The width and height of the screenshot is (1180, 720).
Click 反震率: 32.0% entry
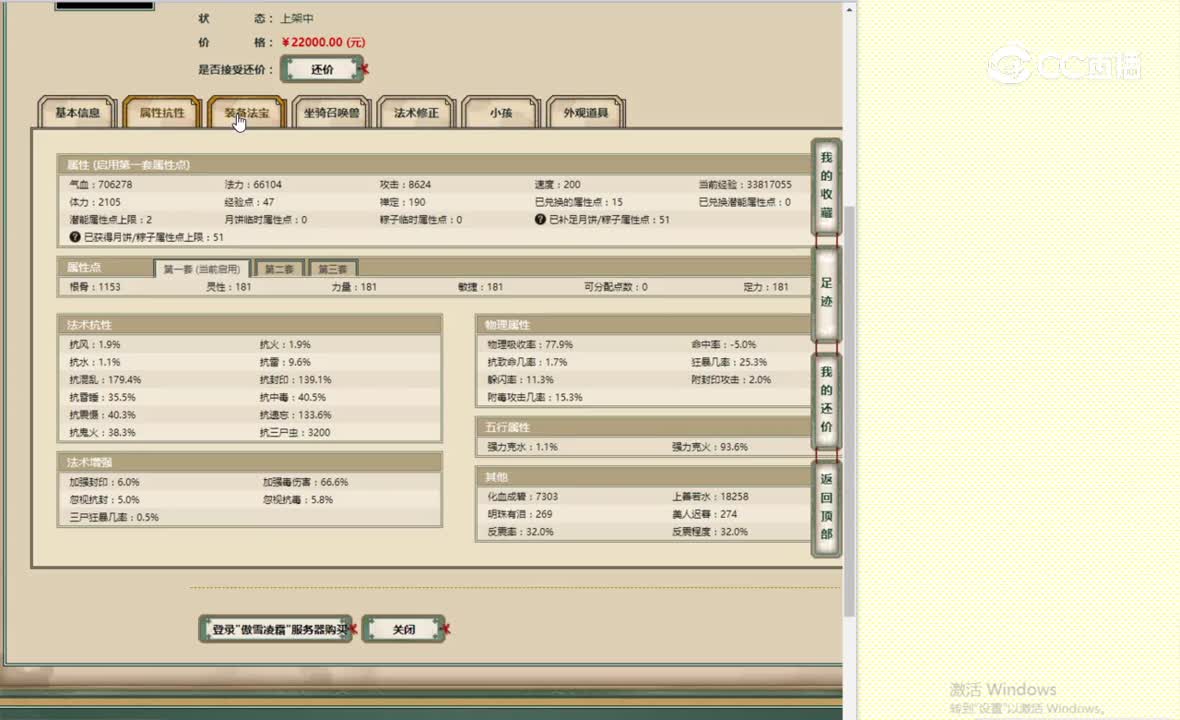pyautogui.click(x=520, y=532)
